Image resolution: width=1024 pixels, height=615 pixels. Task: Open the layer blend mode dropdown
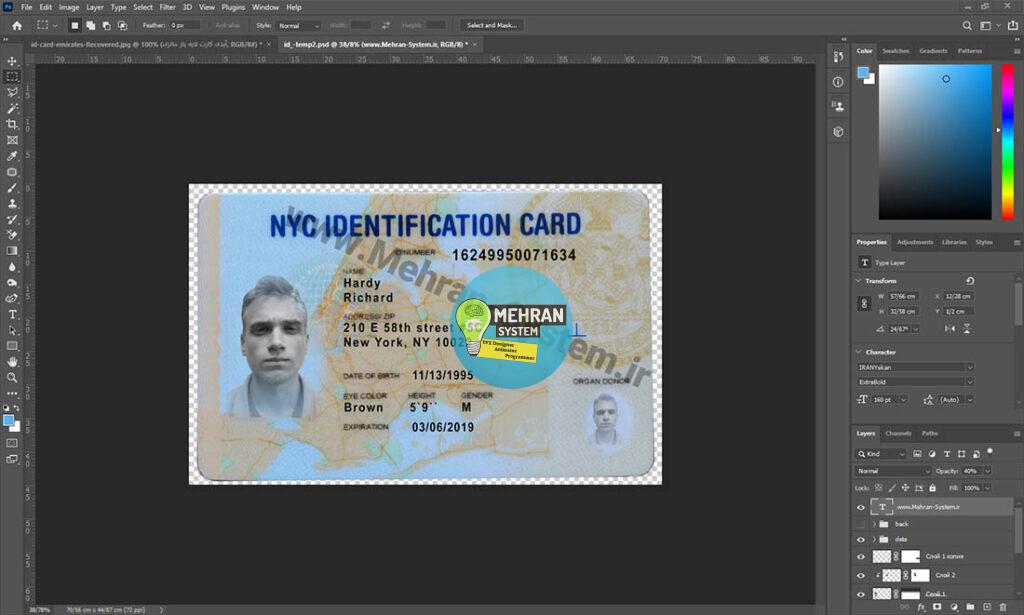[x=890, y=470]
